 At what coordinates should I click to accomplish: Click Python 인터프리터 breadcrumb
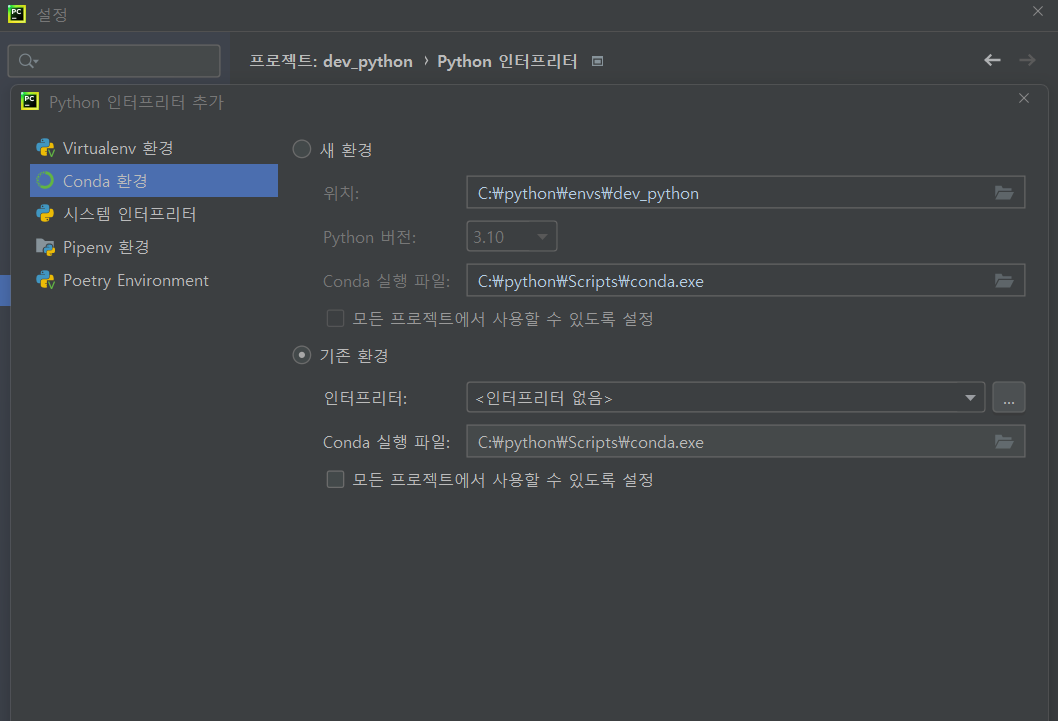[507, 61]
